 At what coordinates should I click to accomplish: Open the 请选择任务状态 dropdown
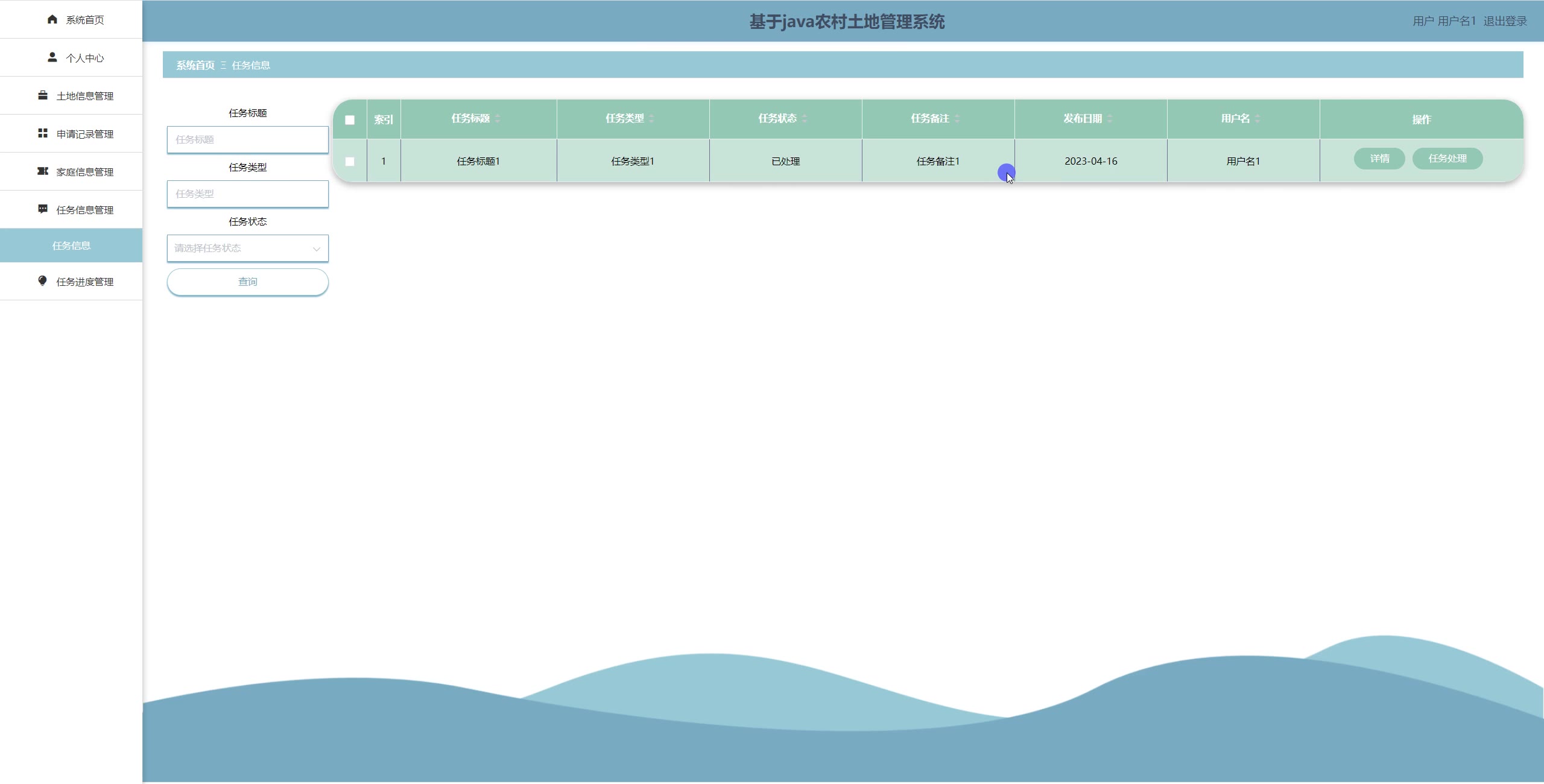[x=241, y=248]
